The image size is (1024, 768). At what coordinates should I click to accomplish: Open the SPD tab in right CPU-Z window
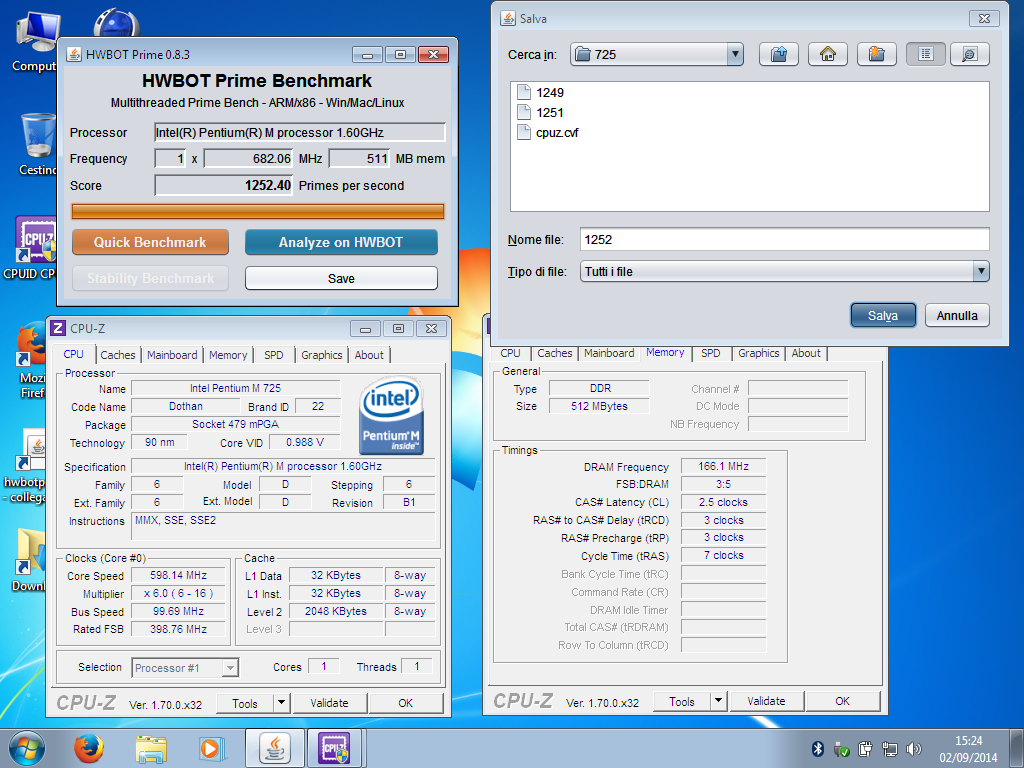[711, 353]
